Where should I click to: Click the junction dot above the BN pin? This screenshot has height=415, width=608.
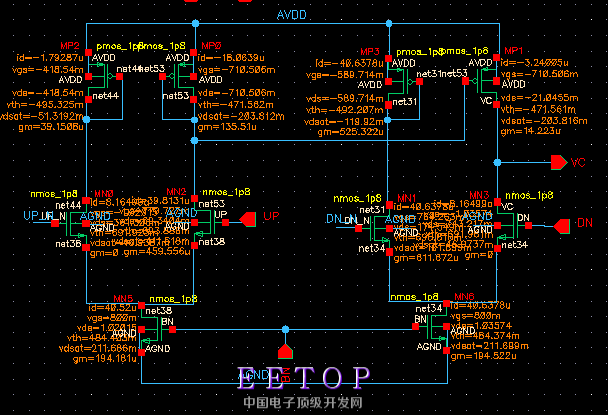[285, 329]
